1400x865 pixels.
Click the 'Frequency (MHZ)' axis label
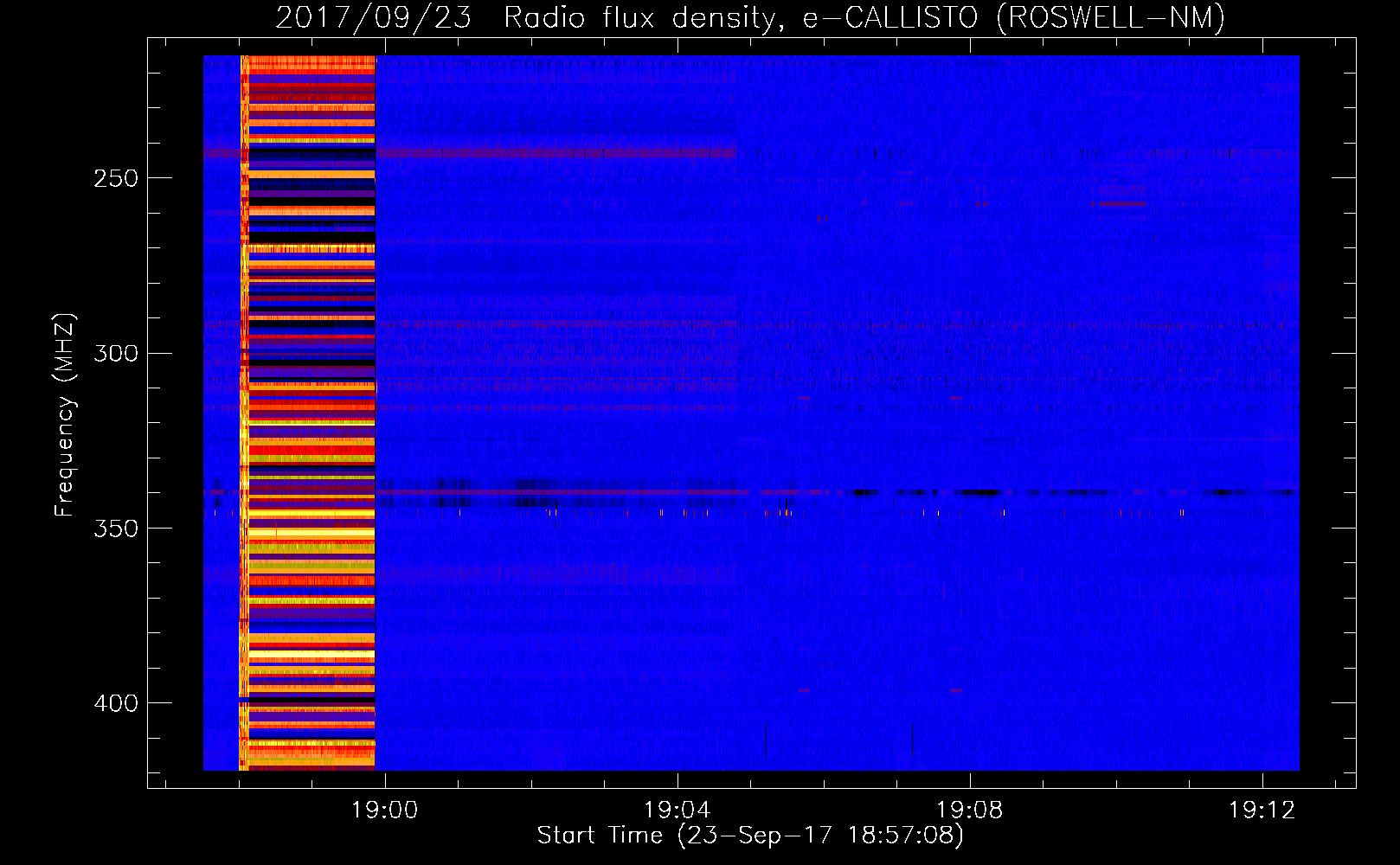[65, 415]
